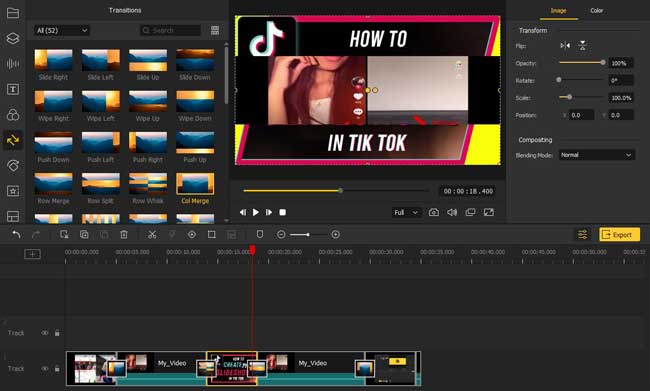Open the All (52) category dropdown
Image resolution: width=650 pixels, height=391 pixels.
pyautogui.click(x=62, y=30)
